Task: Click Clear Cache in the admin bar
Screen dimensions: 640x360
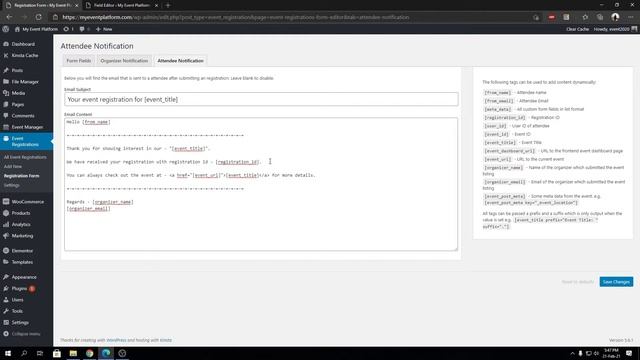Action: 578,29
